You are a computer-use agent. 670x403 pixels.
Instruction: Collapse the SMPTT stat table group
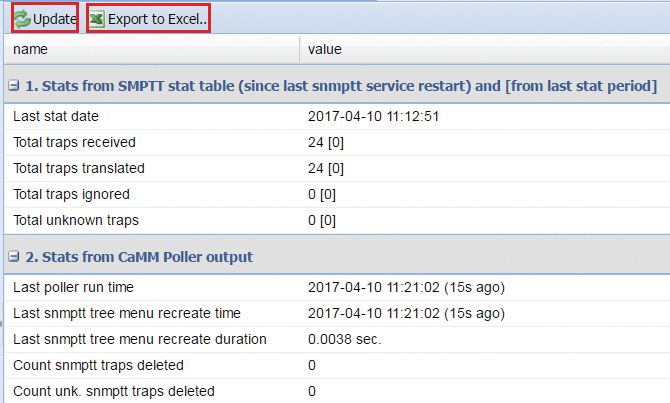[x=14, y=86]
